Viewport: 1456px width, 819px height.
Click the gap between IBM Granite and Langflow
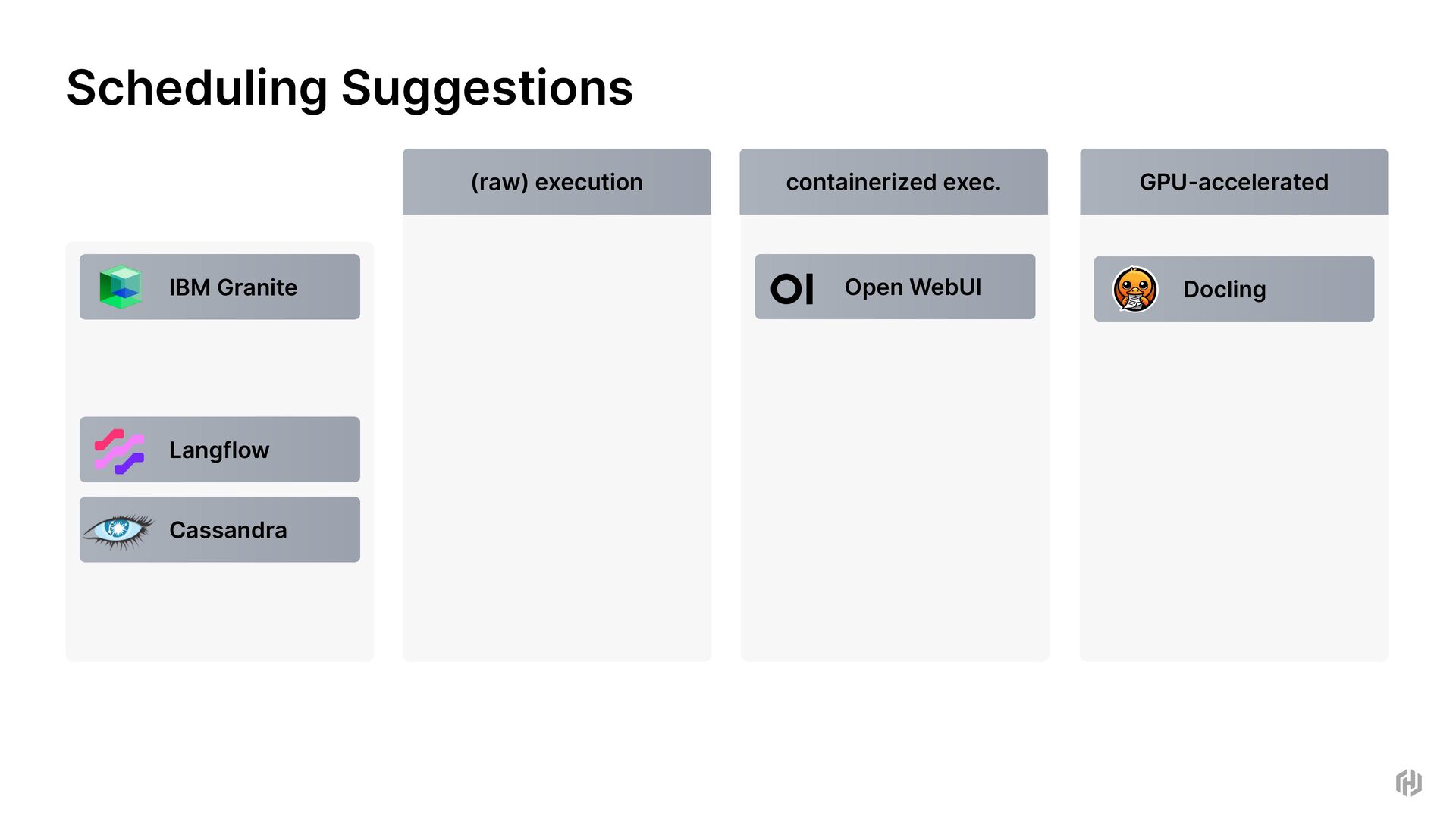click(220, 368)
